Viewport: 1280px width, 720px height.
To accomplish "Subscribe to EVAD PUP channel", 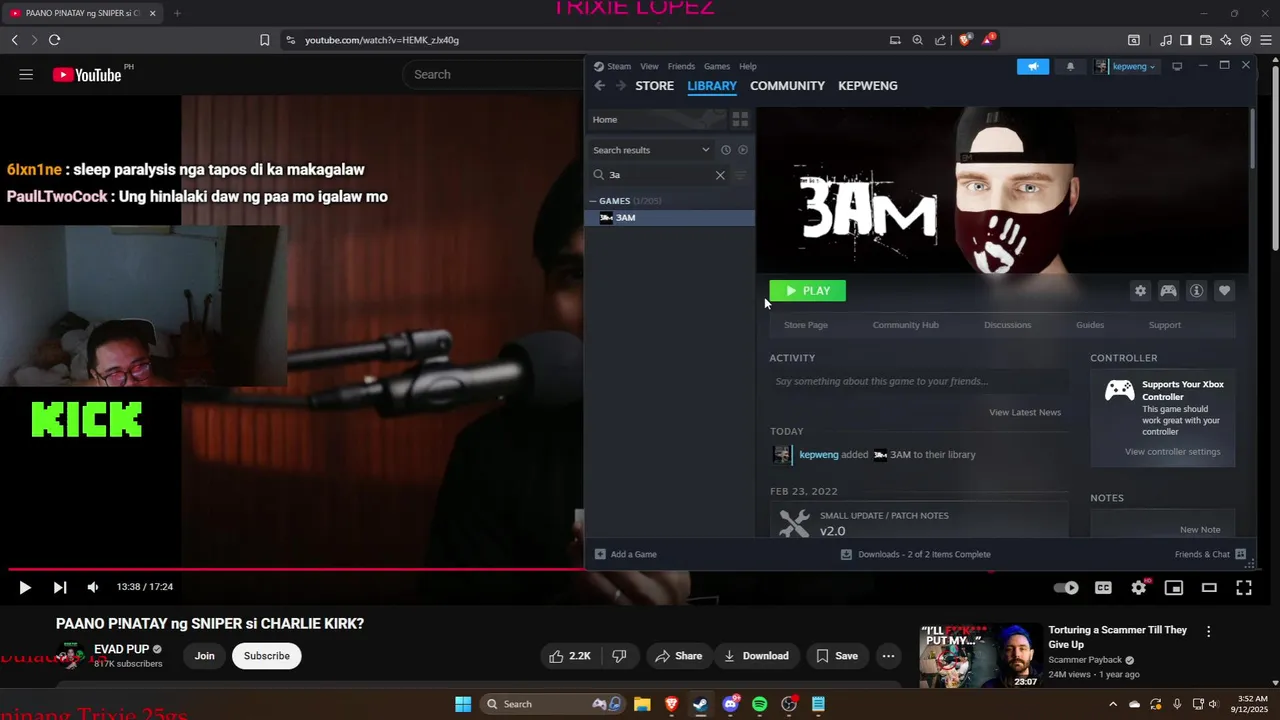I will click(267, 656).
